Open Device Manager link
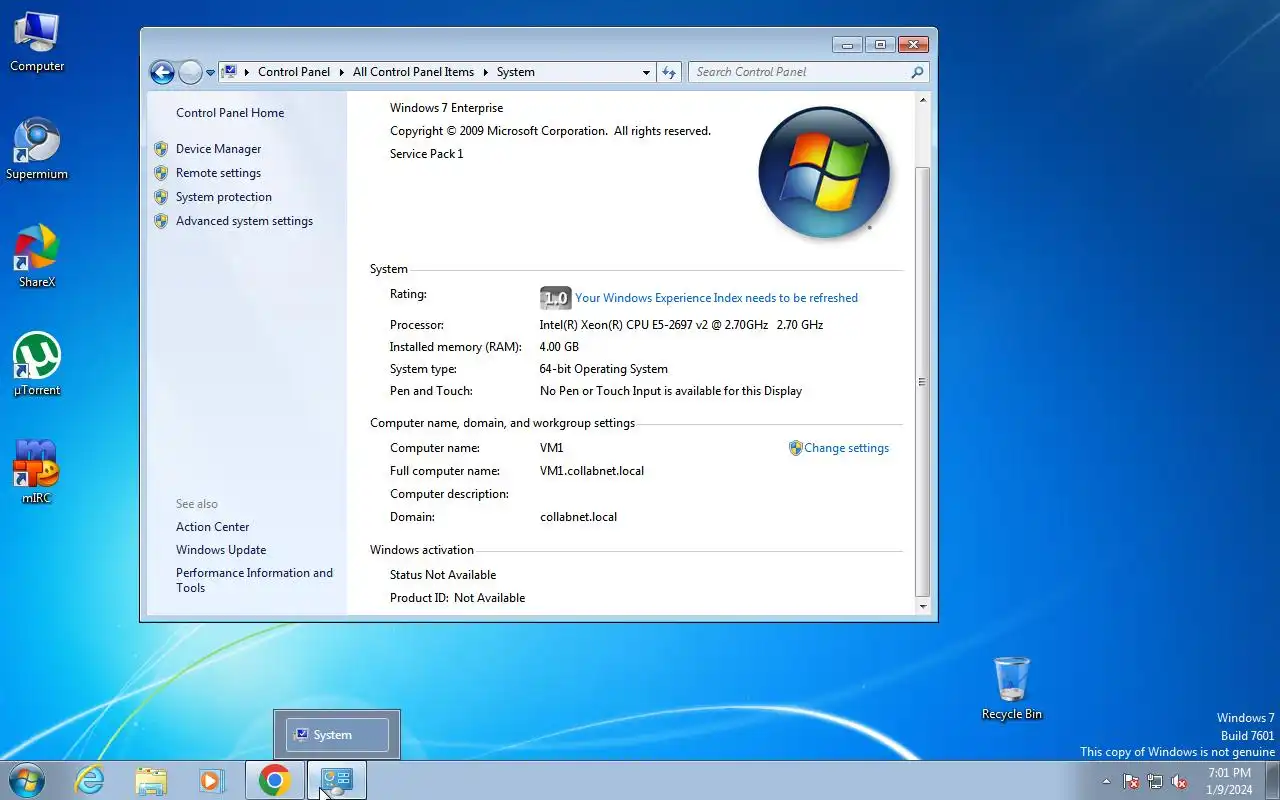Screen dimensions: 1280x800 pos(218,149)
